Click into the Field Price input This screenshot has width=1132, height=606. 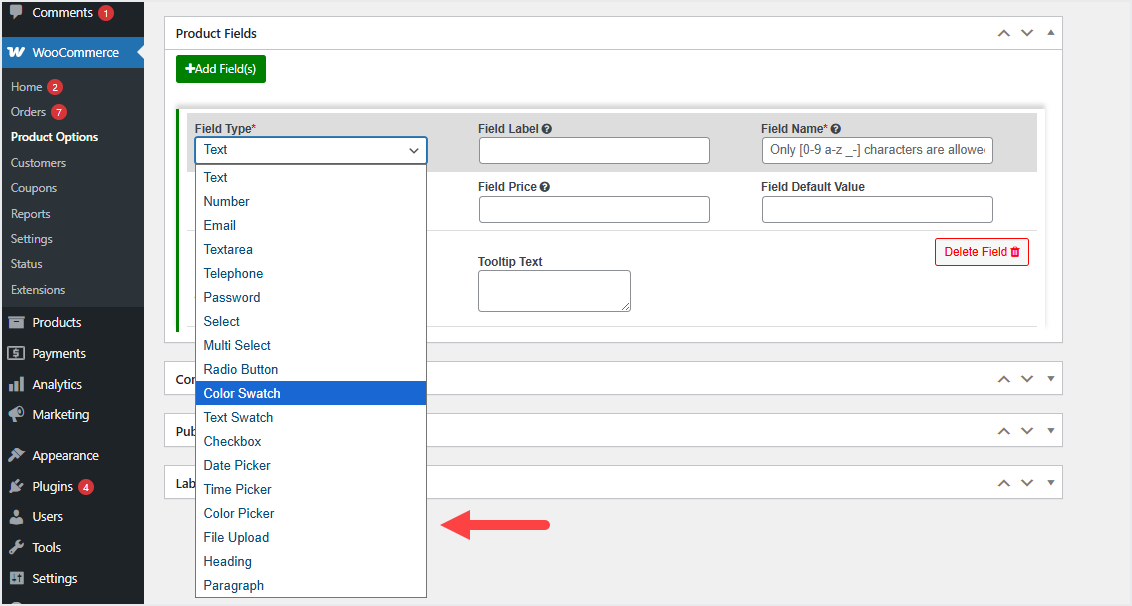(x=594, y=209)
